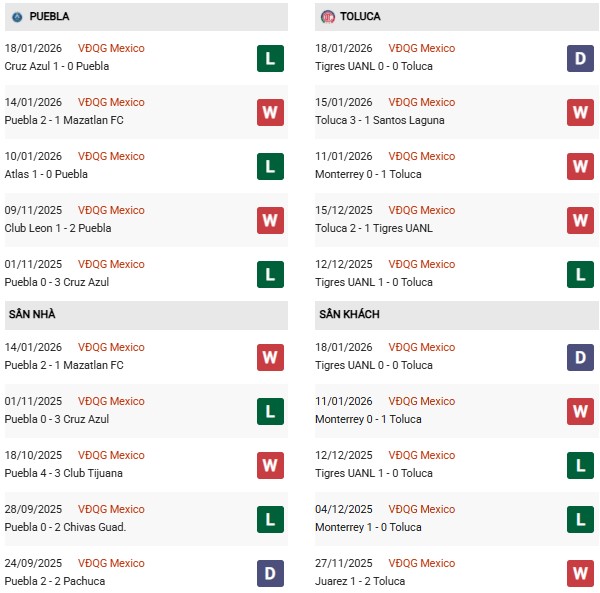Screen dimensions: 600x593
Task: Click the W badge for Toluca 3-1 Santos Laguna
Action: pos(581,111)
